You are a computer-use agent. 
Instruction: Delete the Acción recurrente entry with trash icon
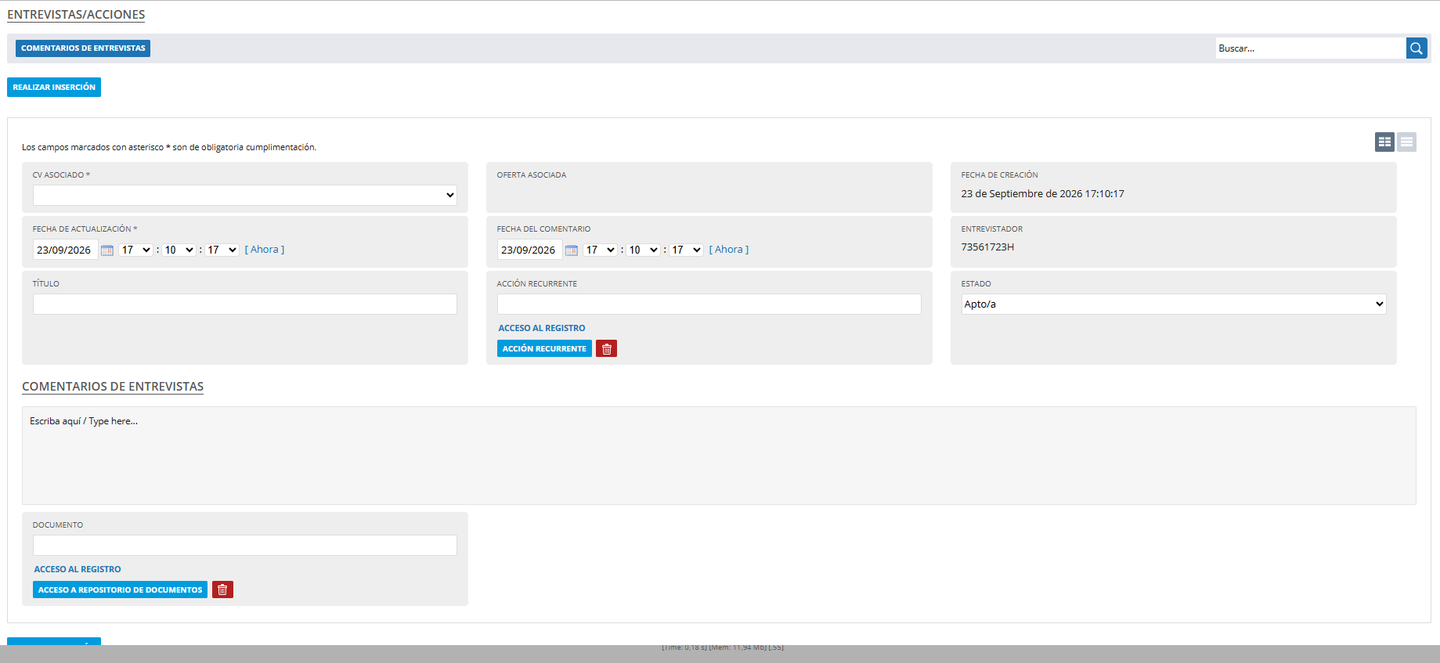607,349
